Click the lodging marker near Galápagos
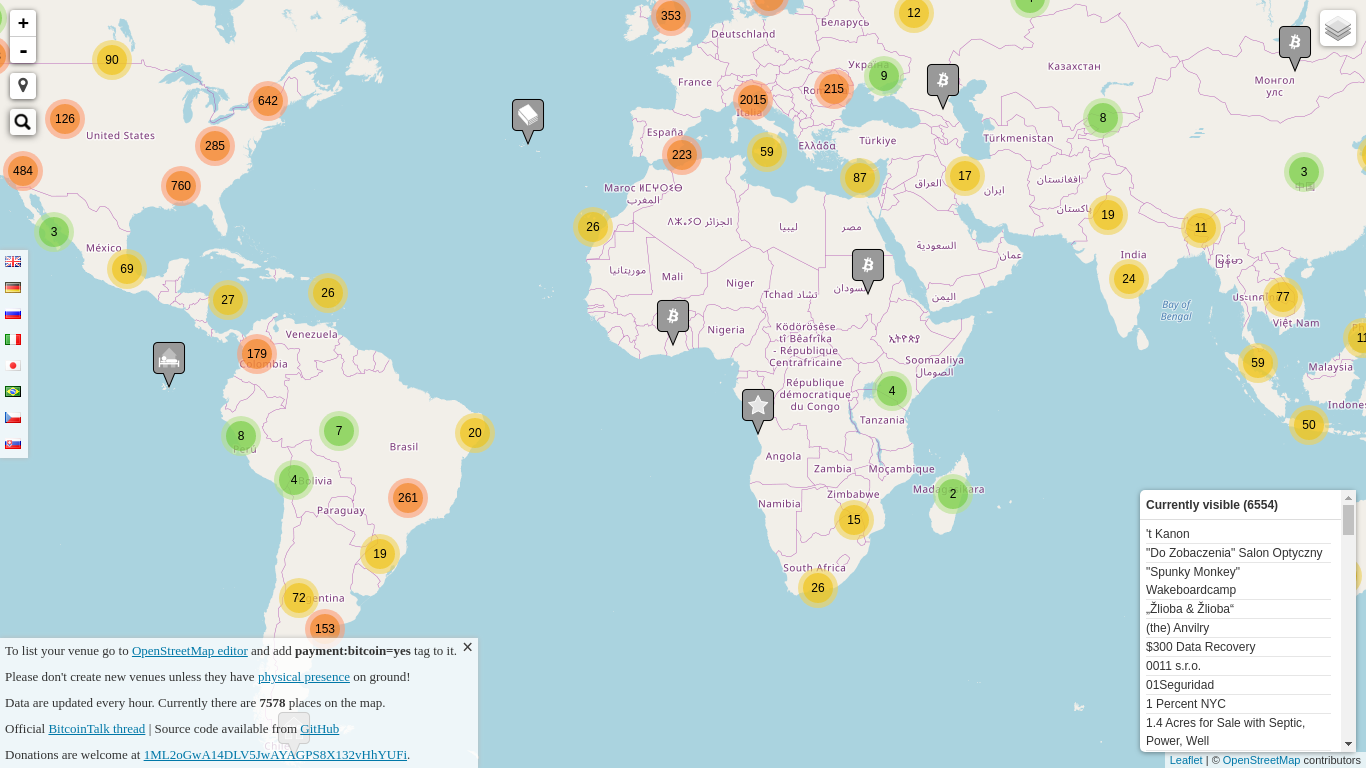The width and height of the screenshot is (1366, 768). (x=169, y=360)
